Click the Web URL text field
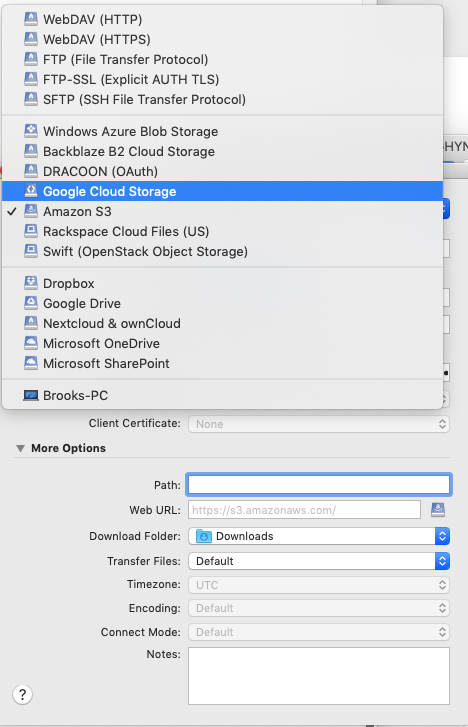 click(x=304, y=510)
